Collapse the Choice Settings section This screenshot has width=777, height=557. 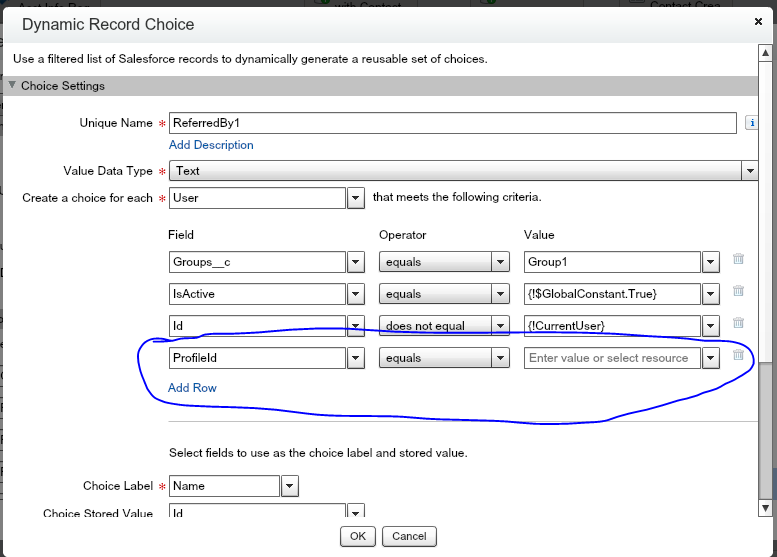13,86
